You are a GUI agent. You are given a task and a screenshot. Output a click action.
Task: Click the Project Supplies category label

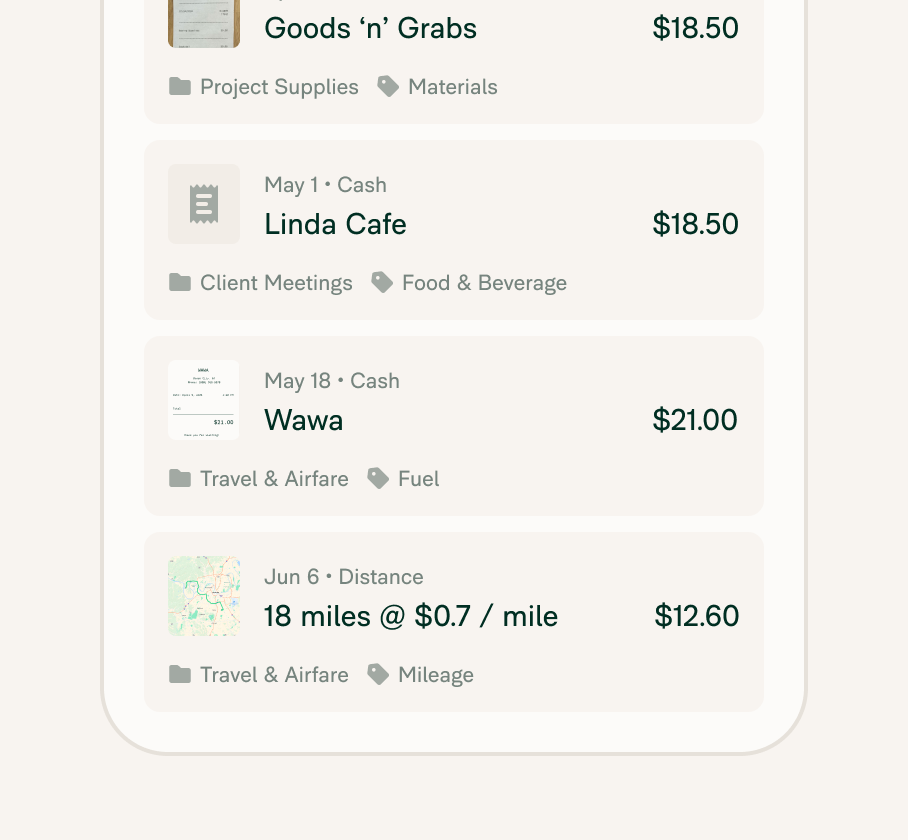click(279, 87)
